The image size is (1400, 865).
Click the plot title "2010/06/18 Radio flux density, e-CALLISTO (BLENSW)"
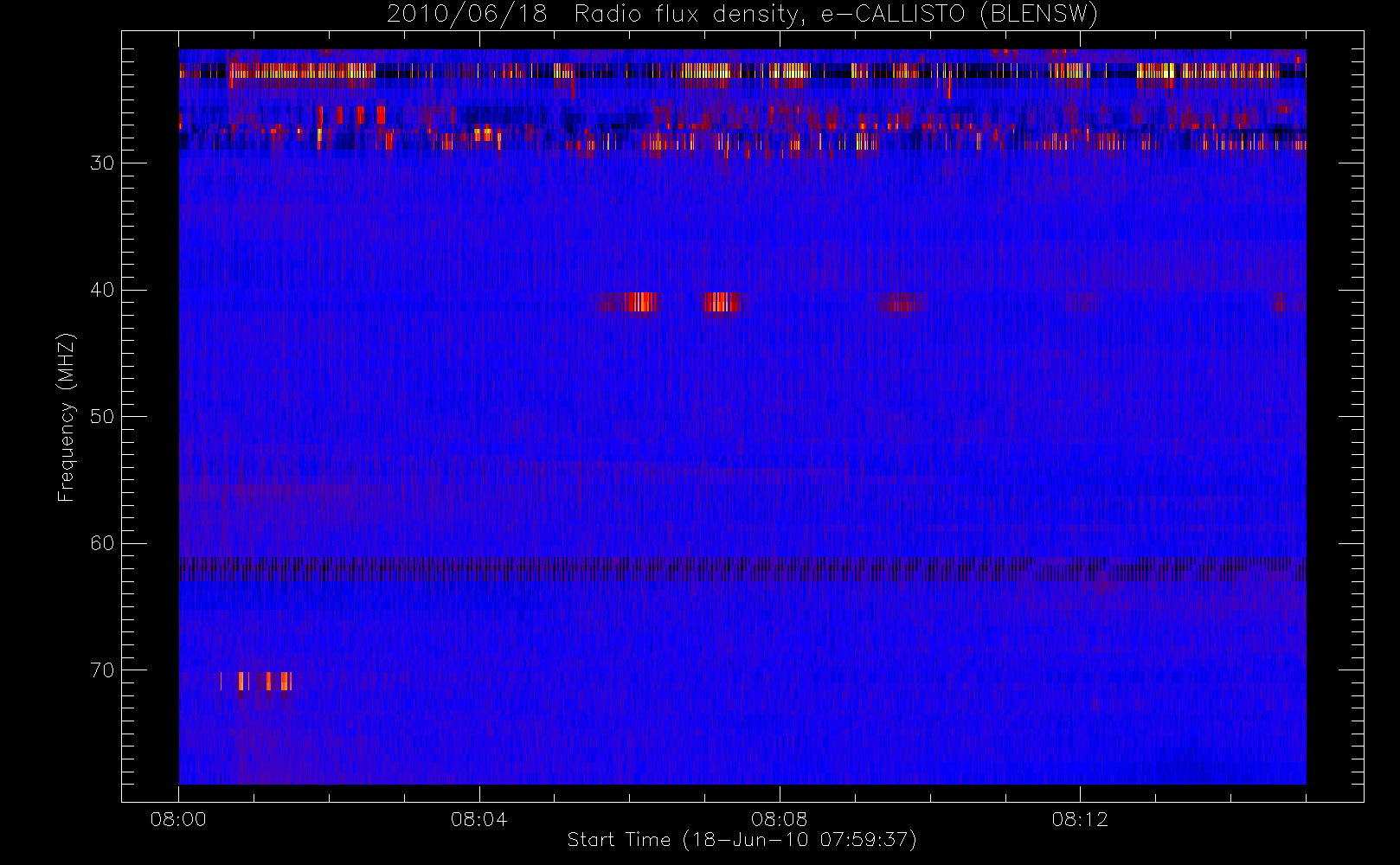coord(742,15)
